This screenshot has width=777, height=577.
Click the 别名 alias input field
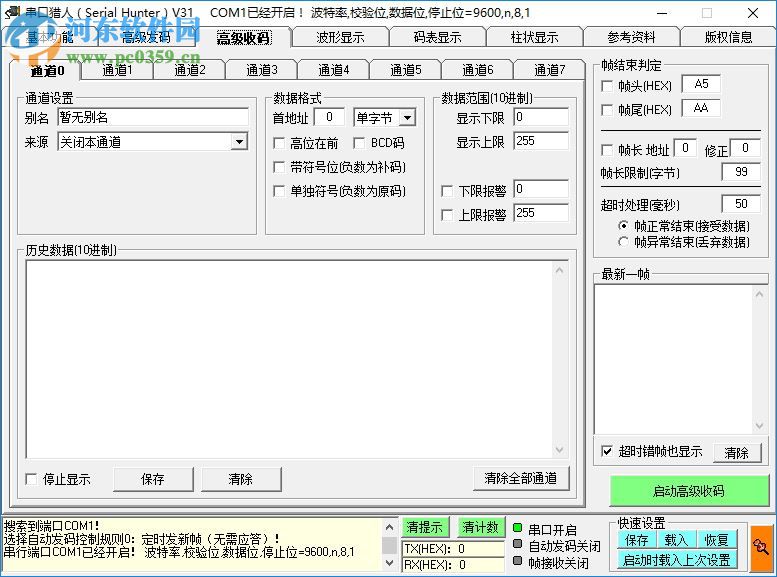tap(153, 117)
